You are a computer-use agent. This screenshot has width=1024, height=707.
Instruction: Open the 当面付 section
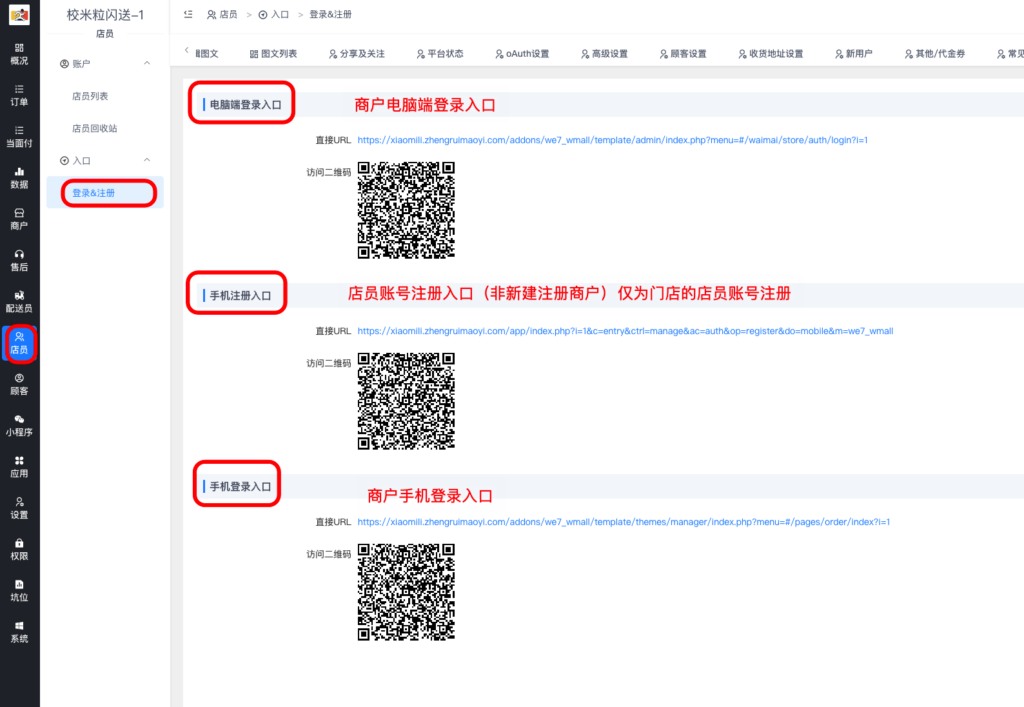19,138
